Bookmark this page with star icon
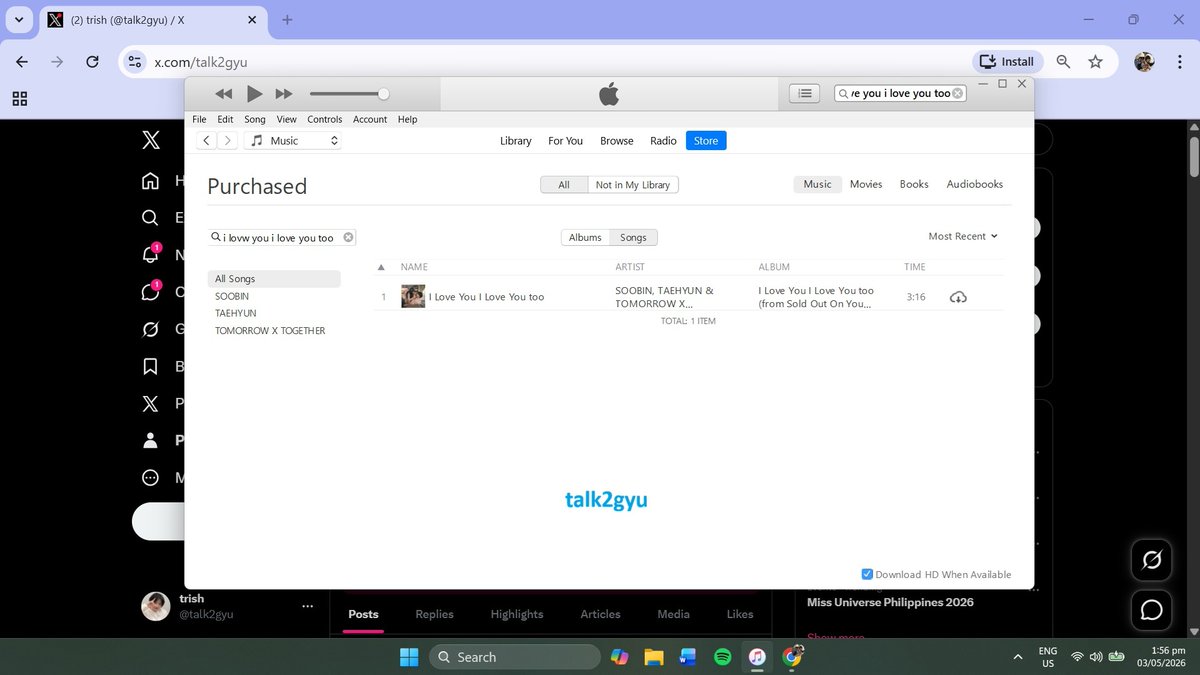Viewport: 1200px width, 675px height. (1096, 62)
